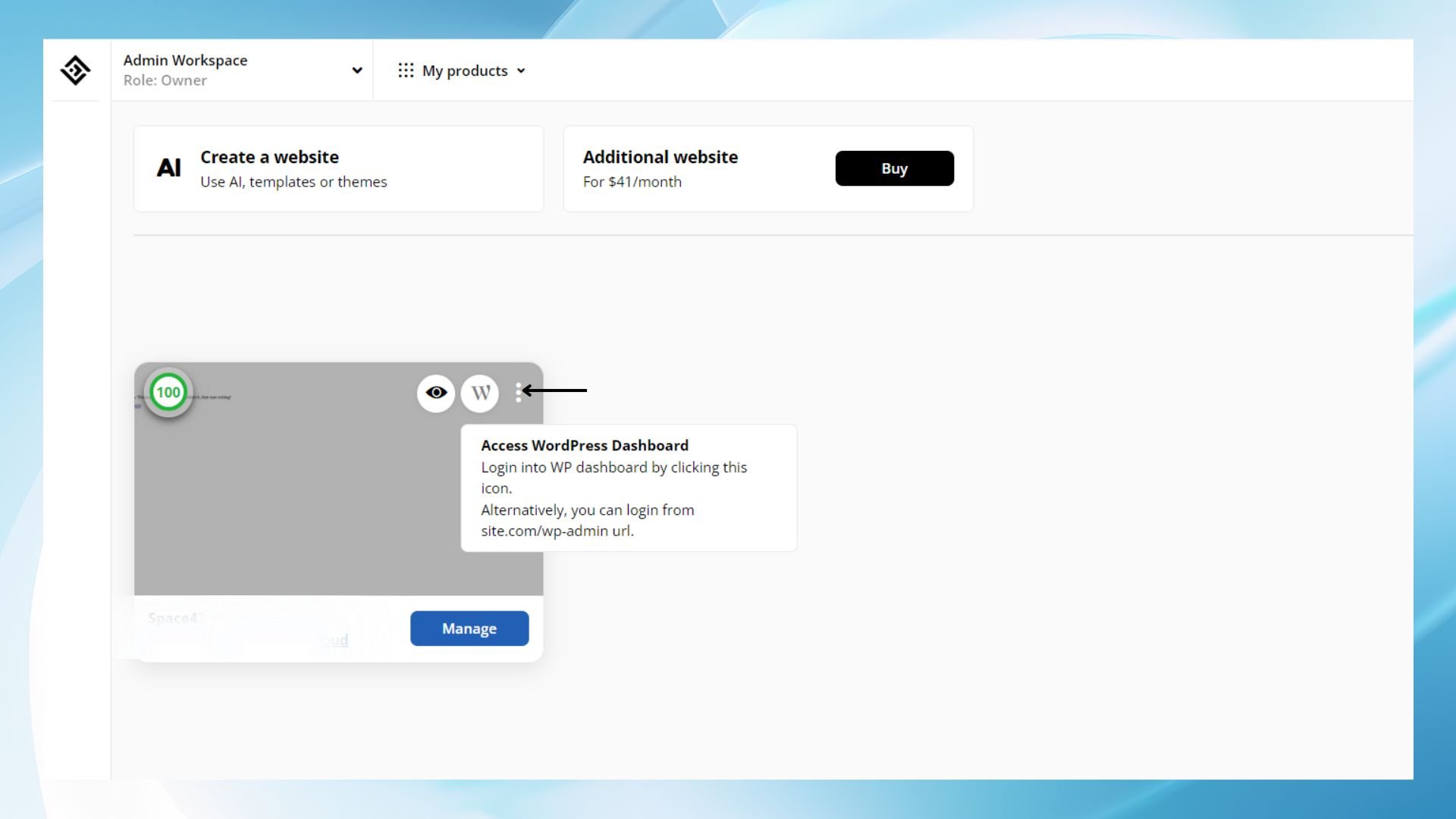This screenshot has height=819, width=1456.
Task: Open the Role: Owner workspace selector
Action: [x=165, y=80]
